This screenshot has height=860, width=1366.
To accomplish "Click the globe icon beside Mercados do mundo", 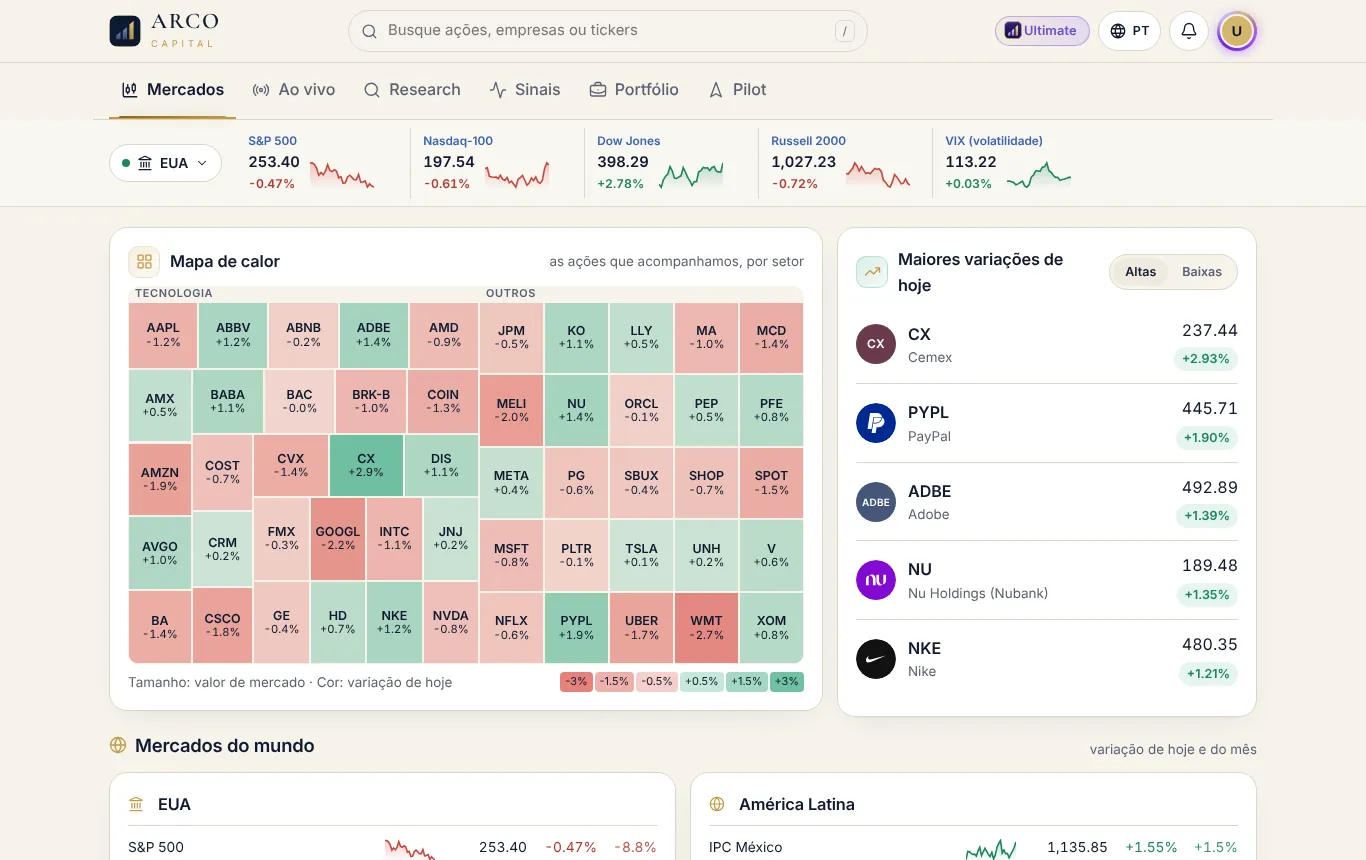I will point(118,745).
